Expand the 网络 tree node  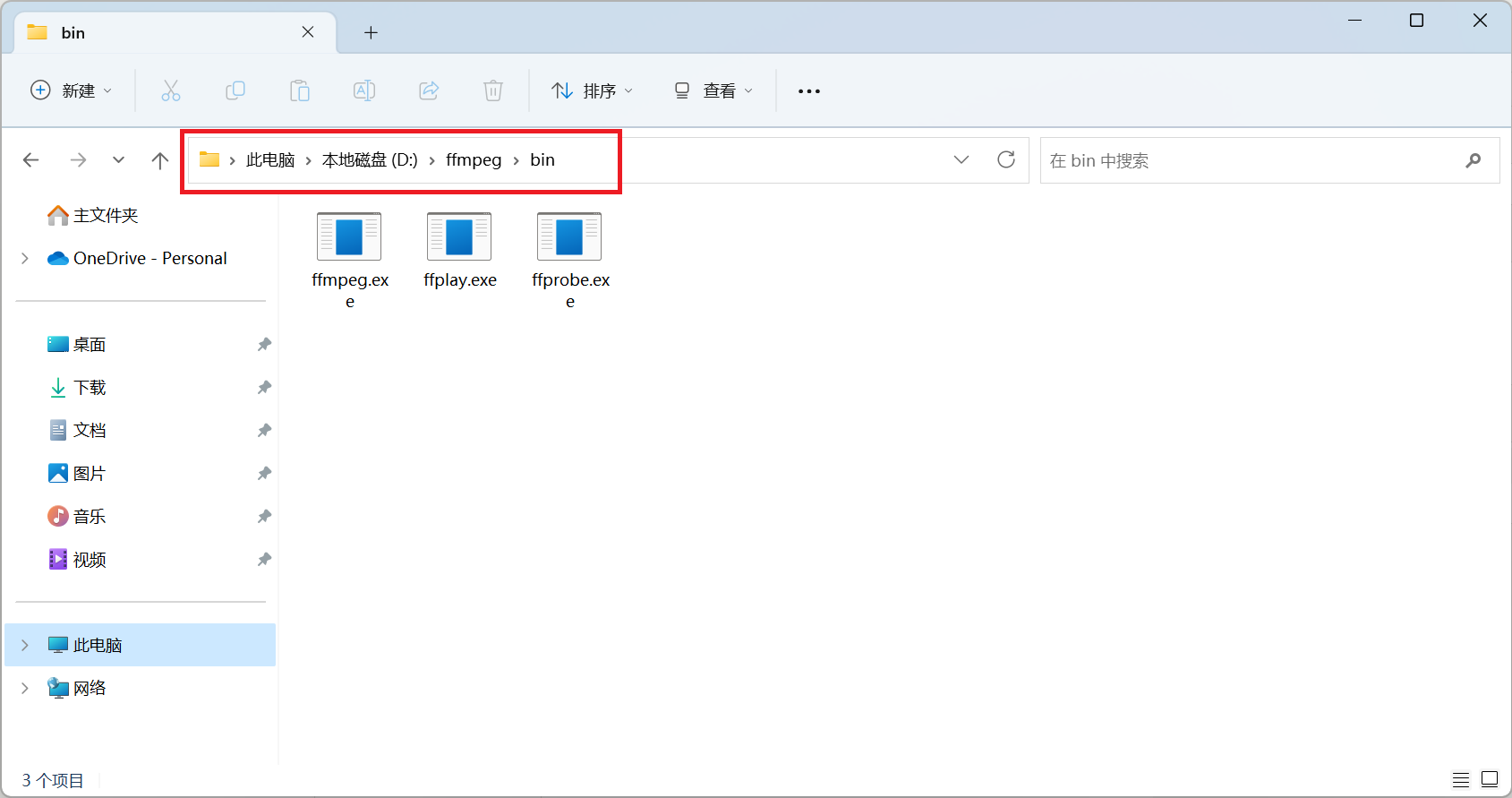tap(25, 688)
